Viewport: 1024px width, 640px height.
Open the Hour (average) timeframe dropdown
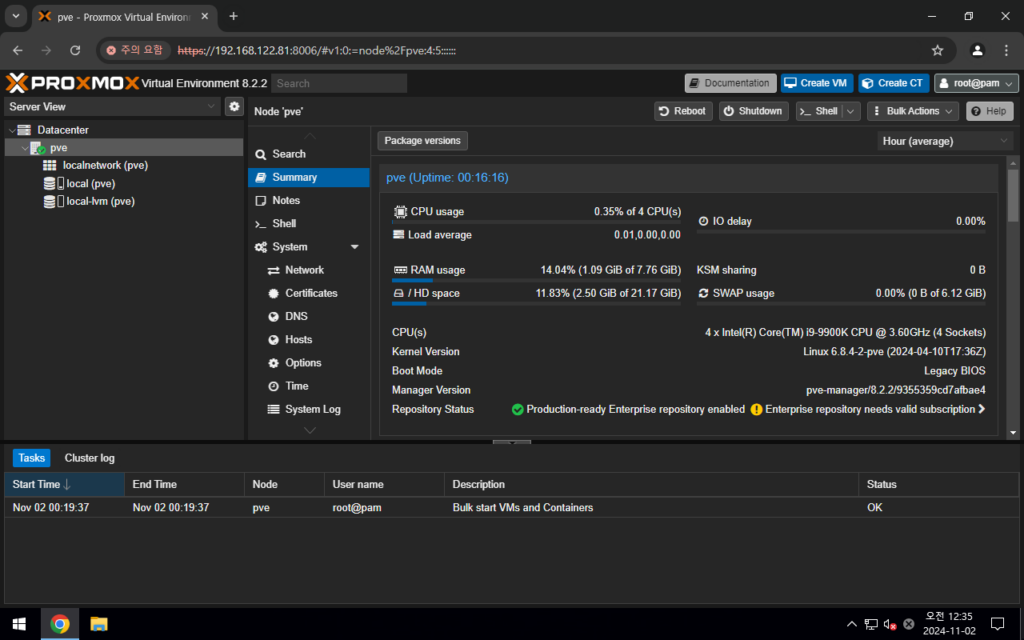pos(945,141)
